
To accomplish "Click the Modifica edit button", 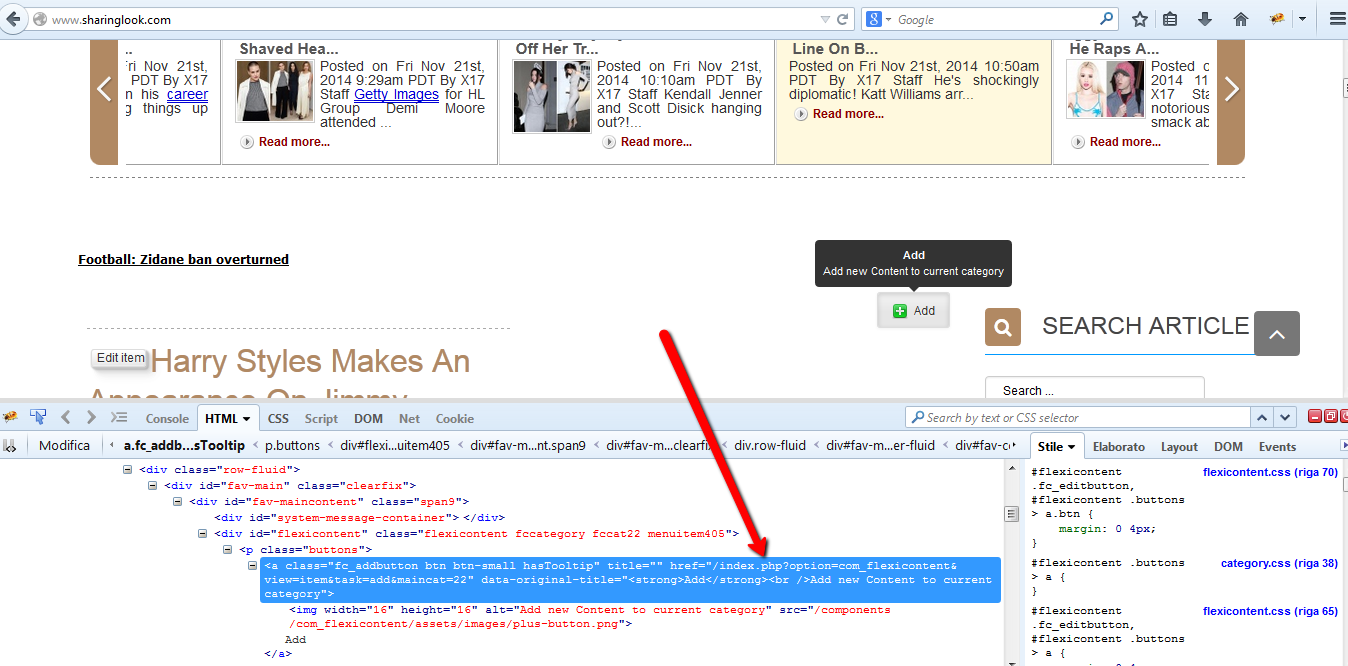I will pyautogui.click(x=64, y=446).
